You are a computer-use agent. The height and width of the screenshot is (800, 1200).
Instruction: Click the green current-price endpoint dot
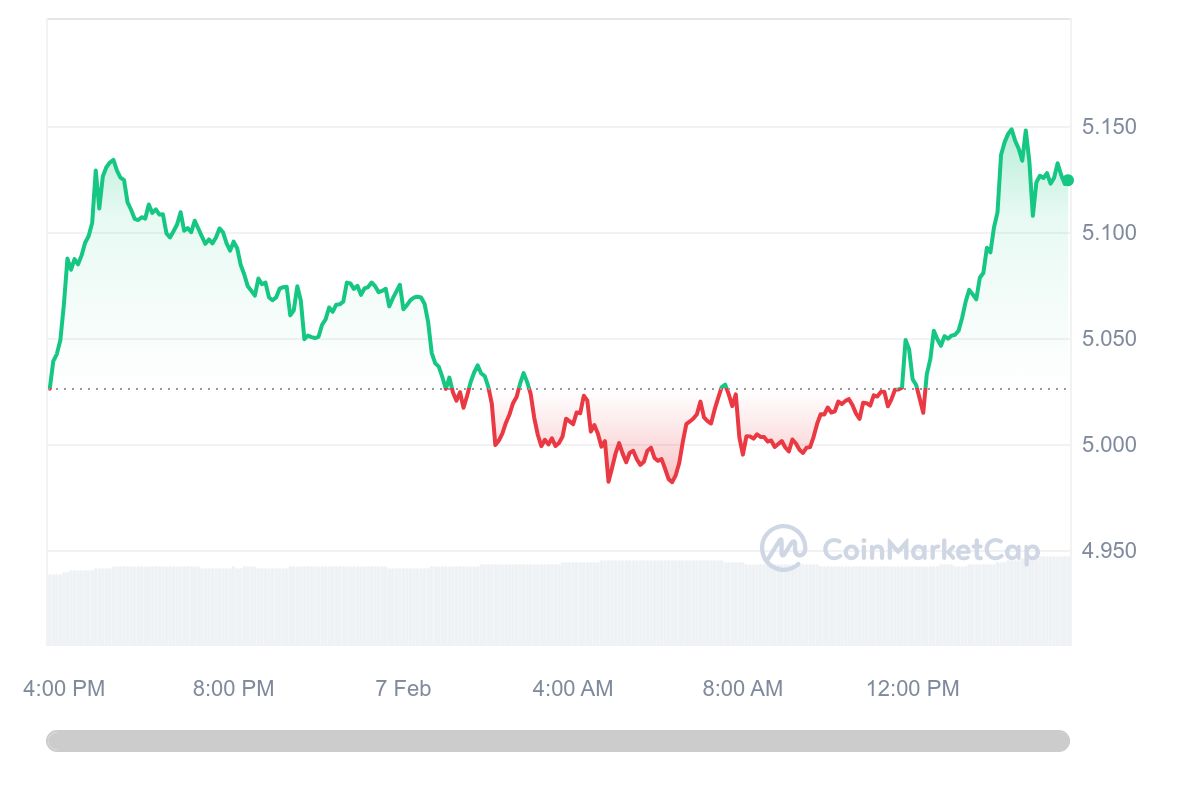click(x=1068, y=180)
